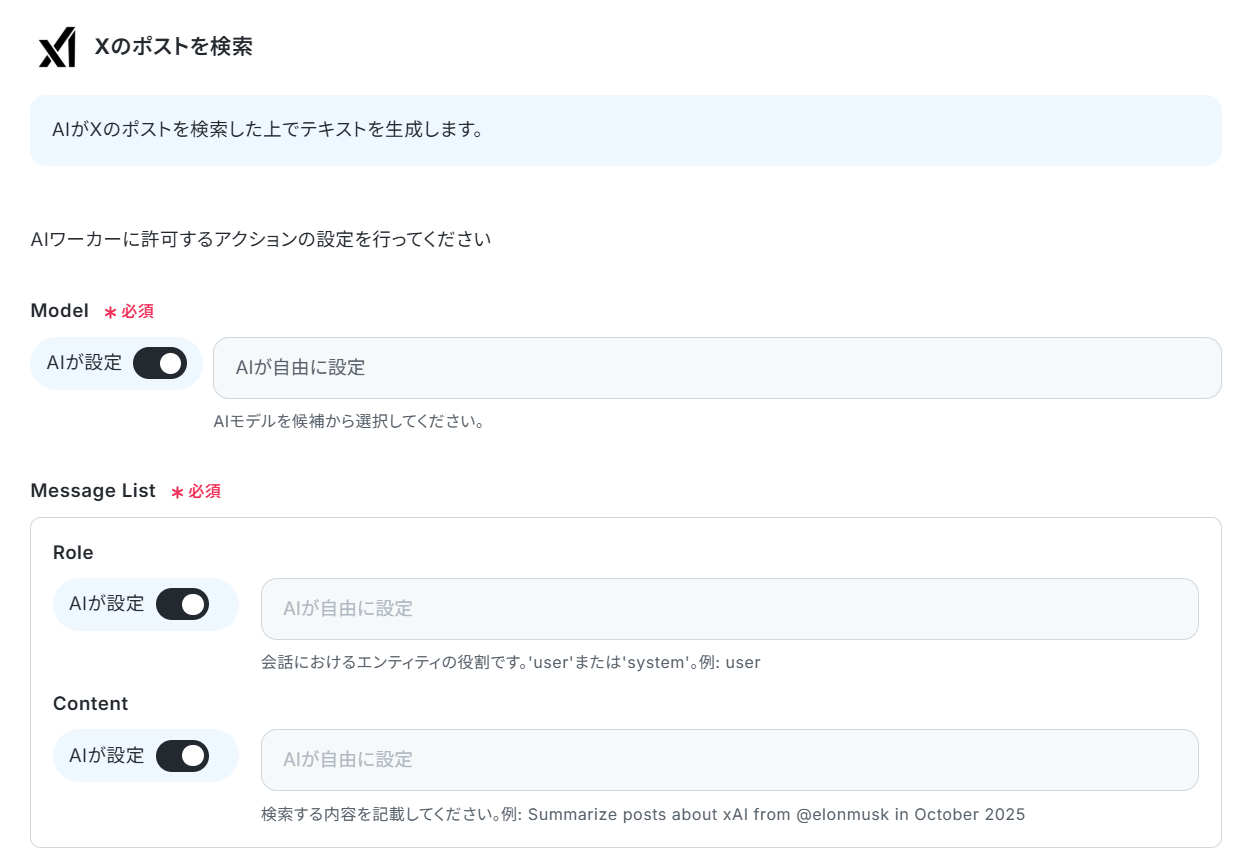Image resolution: width=1242 pixels, height=857 pixels.
Task: Click the Xのポストを検索 title
Action: pos(173,47)
